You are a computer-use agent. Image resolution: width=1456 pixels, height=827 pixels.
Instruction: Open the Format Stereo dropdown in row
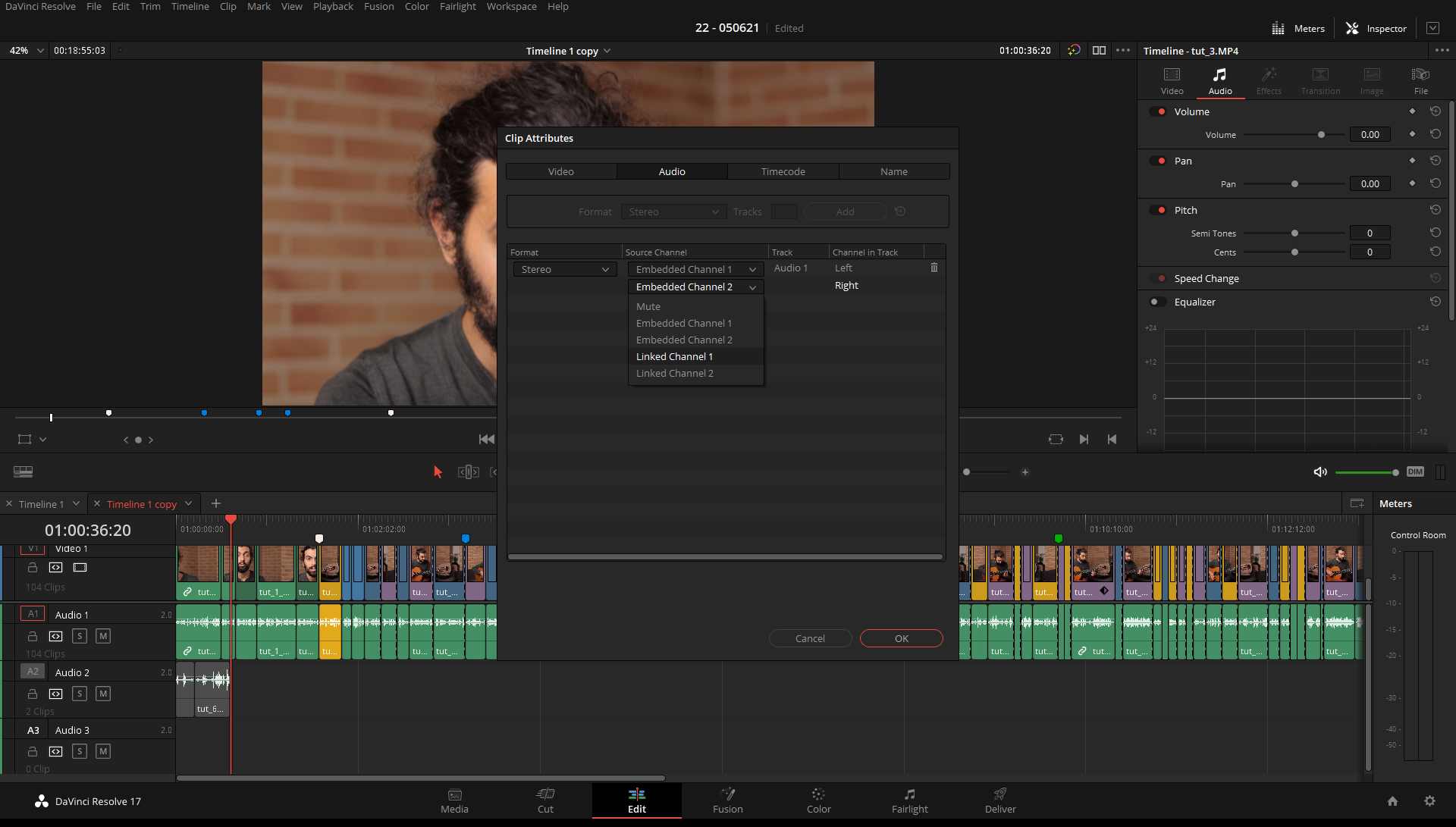tap(564, 269)
